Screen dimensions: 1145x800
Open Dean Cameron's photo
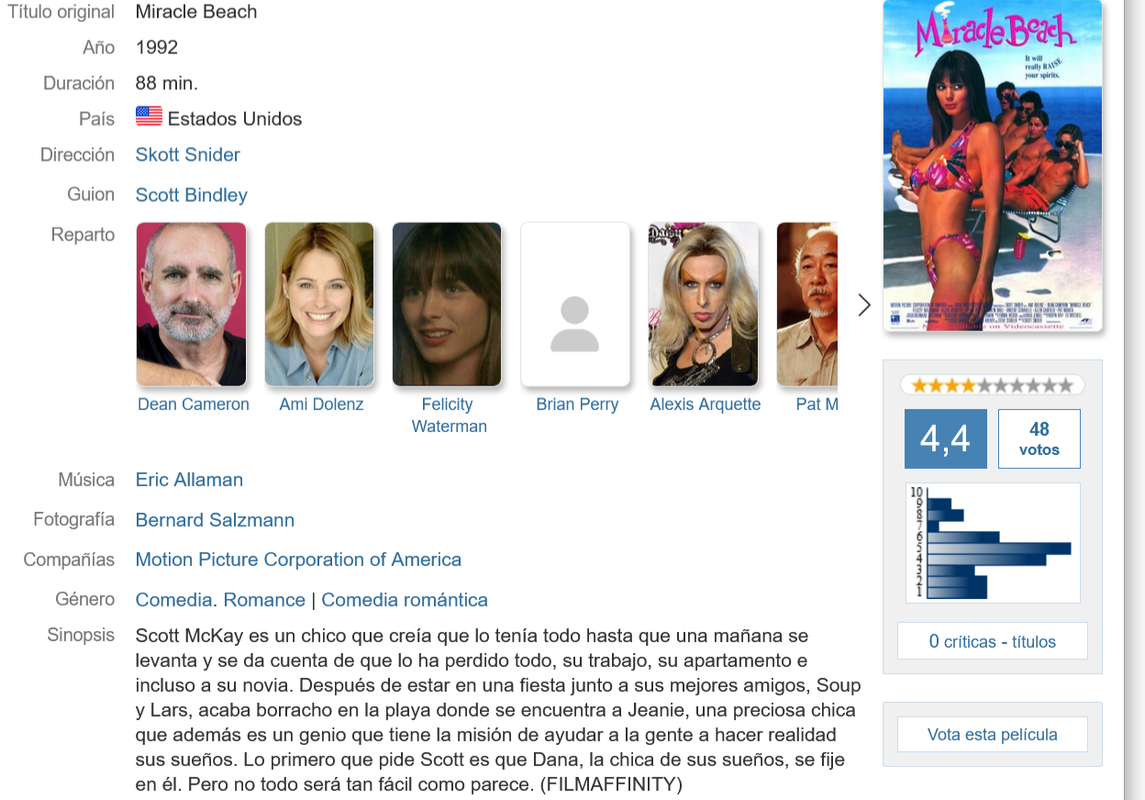[x=191, y=304]
